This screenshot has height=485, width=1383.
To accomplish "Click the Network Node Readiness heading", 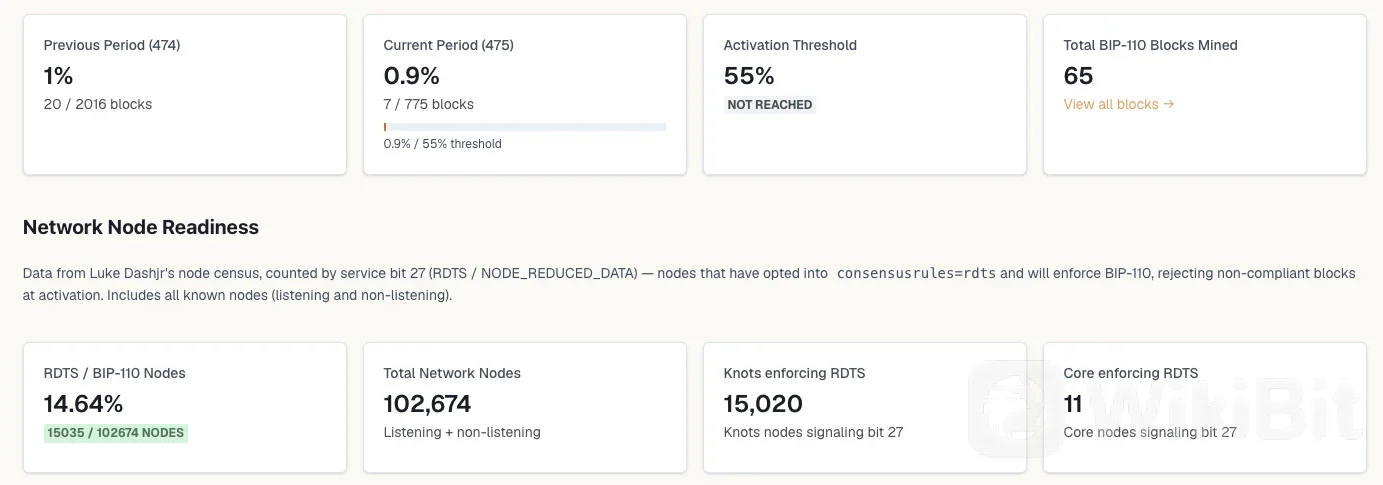I will pyautogui.click(x=141, y=227).
